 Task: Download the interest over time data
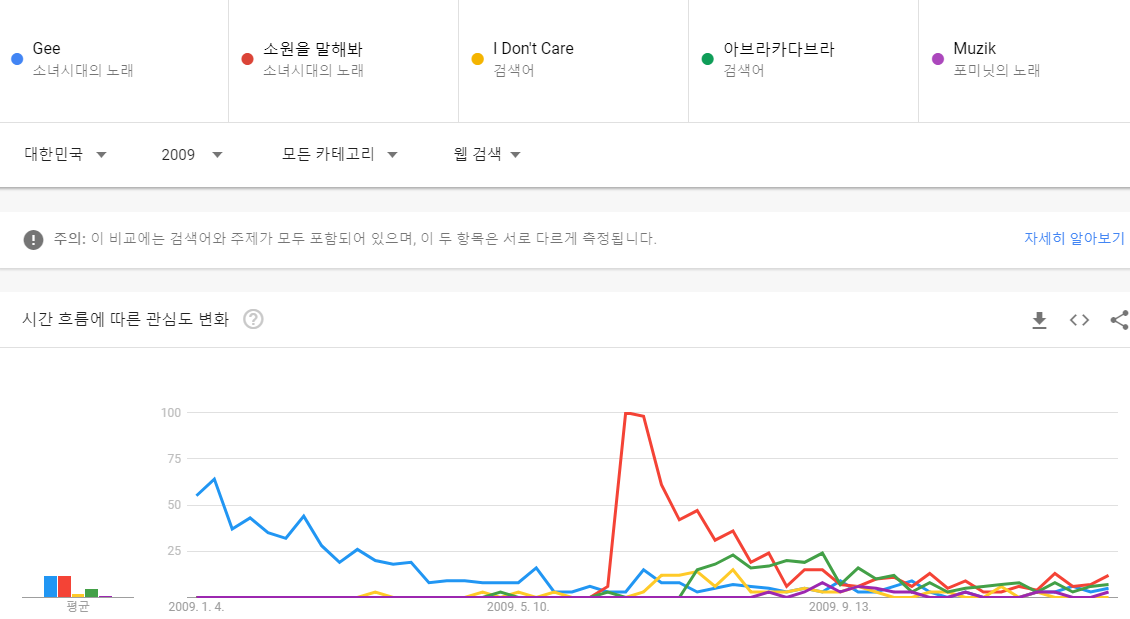point(1039,320)
